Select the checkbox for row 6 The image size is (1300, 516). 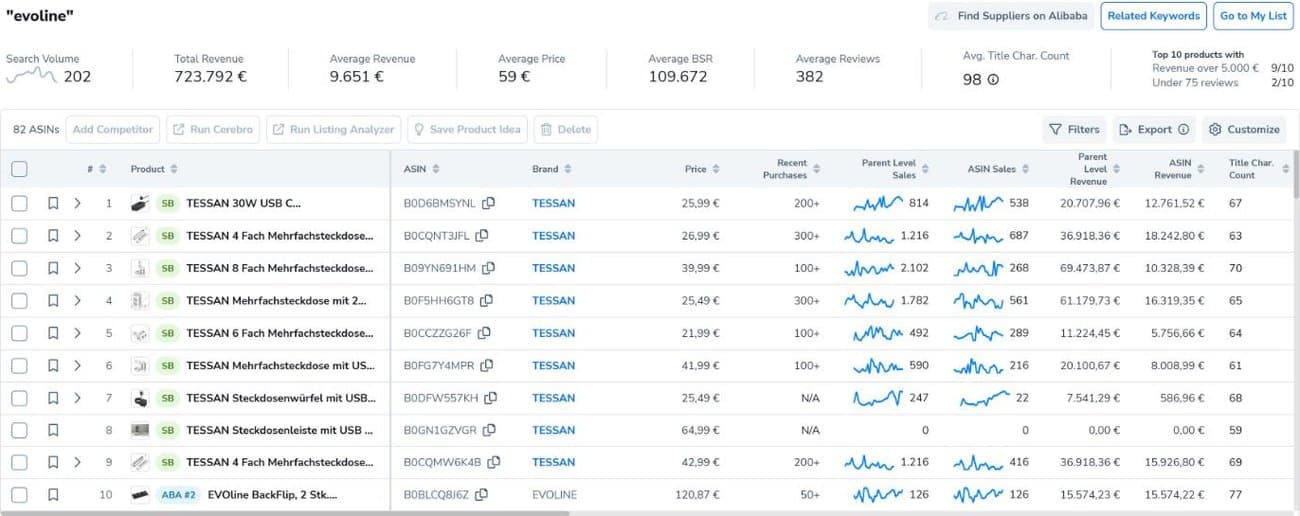coord(19,365)
